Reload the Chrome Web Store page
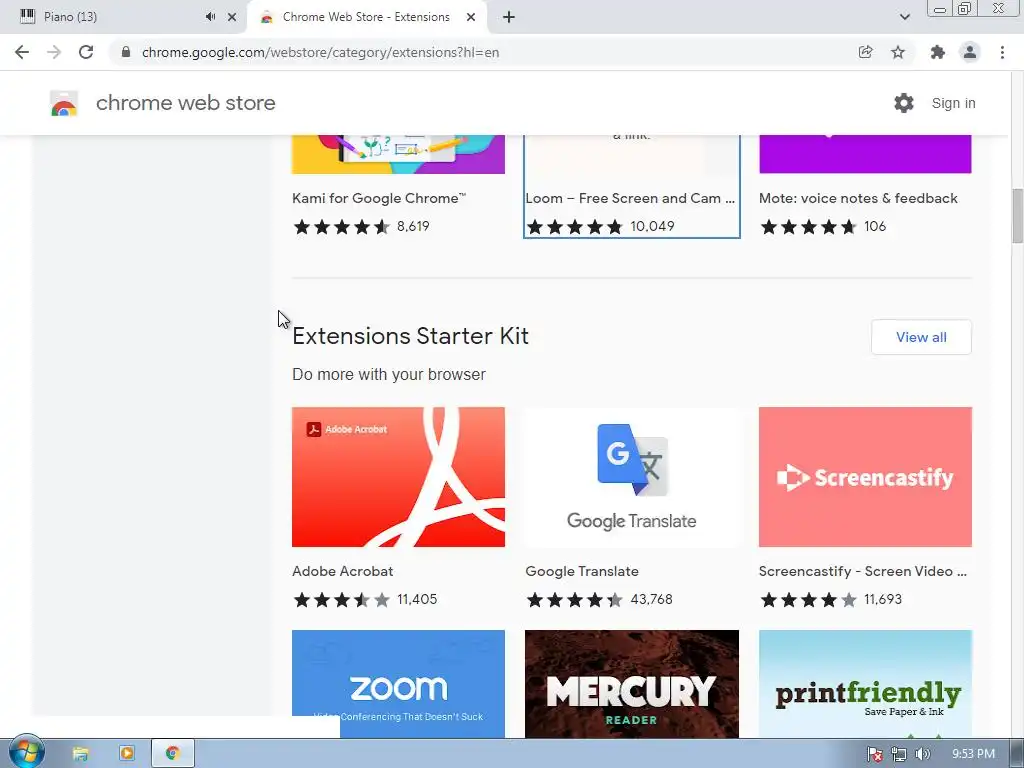Image resolution: width=1024 pixels, height=768 pixels. point(86,52)
